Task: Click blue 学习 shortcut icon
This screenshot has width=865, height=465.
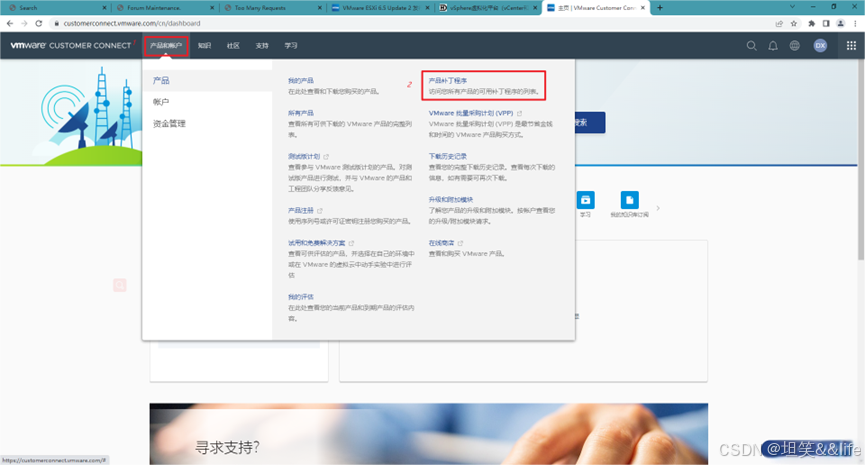Action: 585,200
